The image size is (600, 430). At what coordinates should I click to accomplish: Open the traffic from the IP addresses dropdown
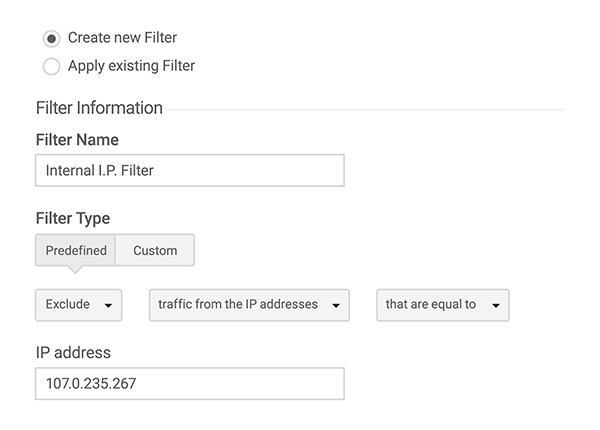[249, 305]
